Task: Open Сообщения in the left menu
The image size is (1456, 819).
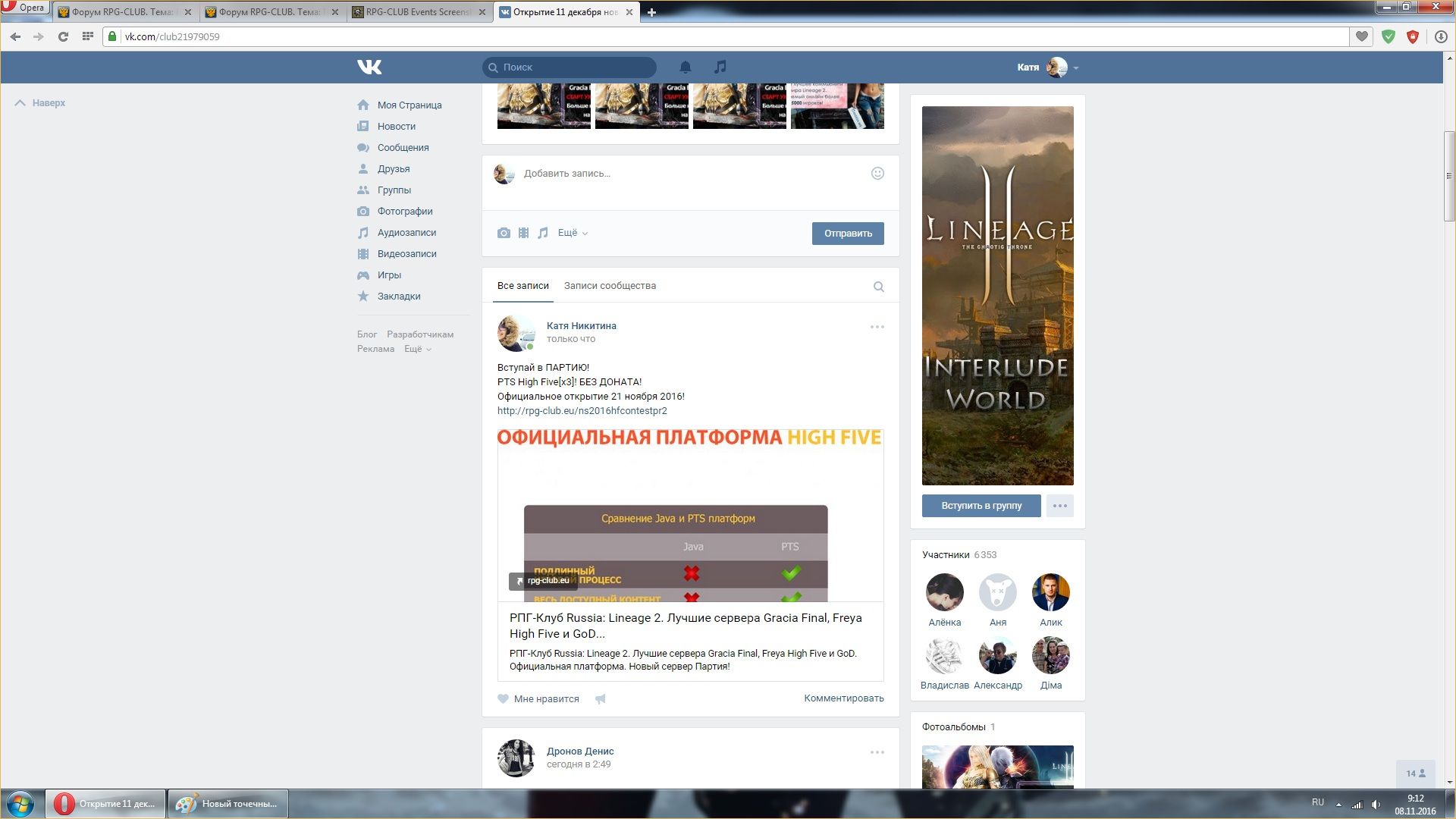Action: tap(403, 148)
